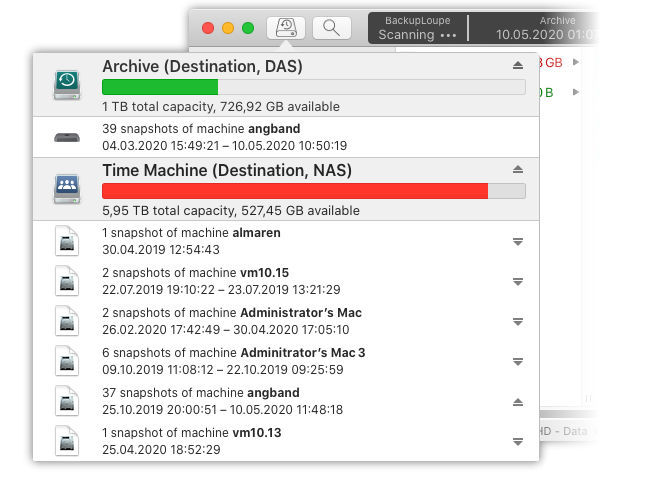The image size is (645, 484).
Task: Open the magnifier search toolbar button
Action: 331,28
